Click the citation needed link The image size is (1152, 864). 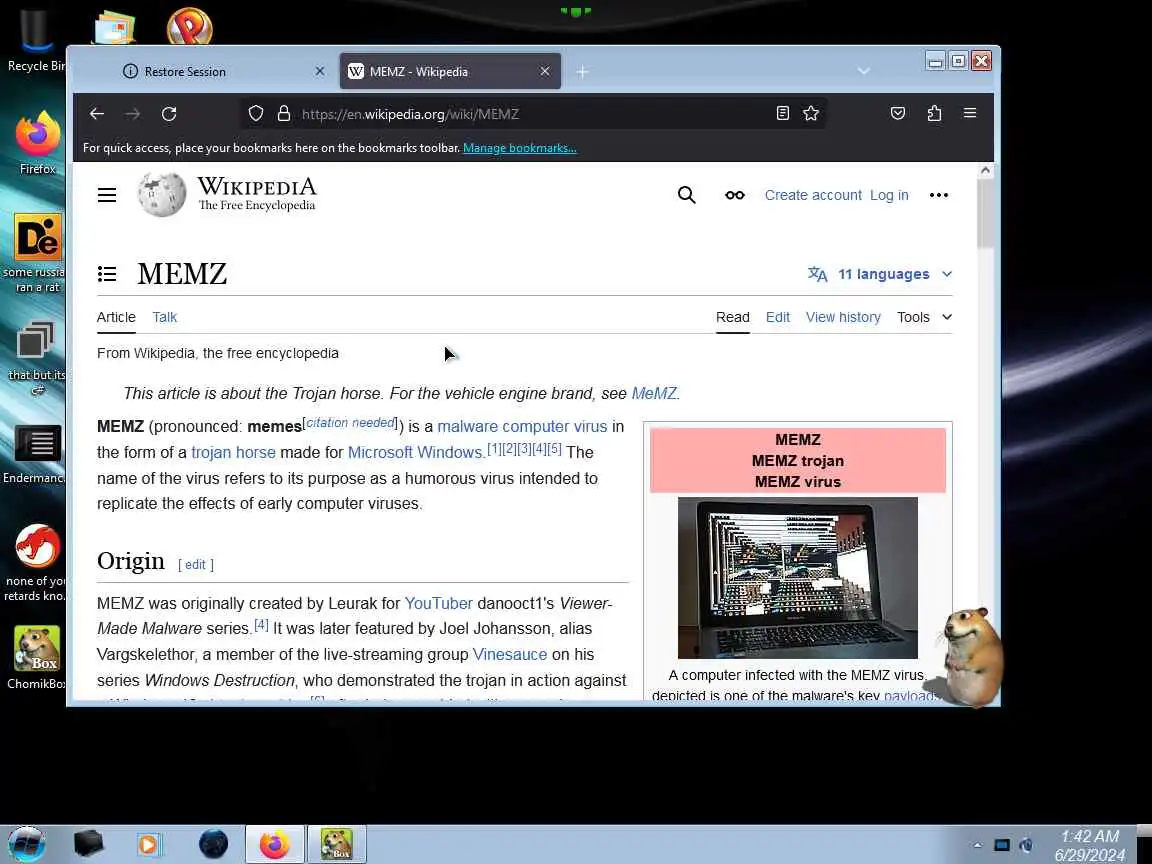(x=350, y=422)
